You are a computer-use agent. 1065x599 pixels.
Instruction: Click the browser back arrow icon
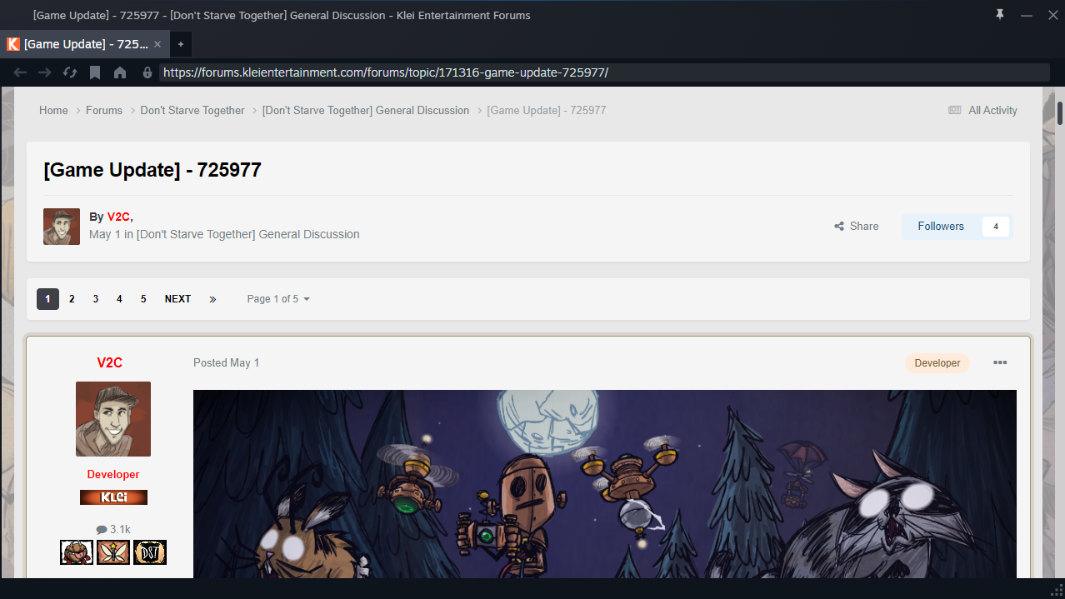pyautogui.click(x=20, y=73)
